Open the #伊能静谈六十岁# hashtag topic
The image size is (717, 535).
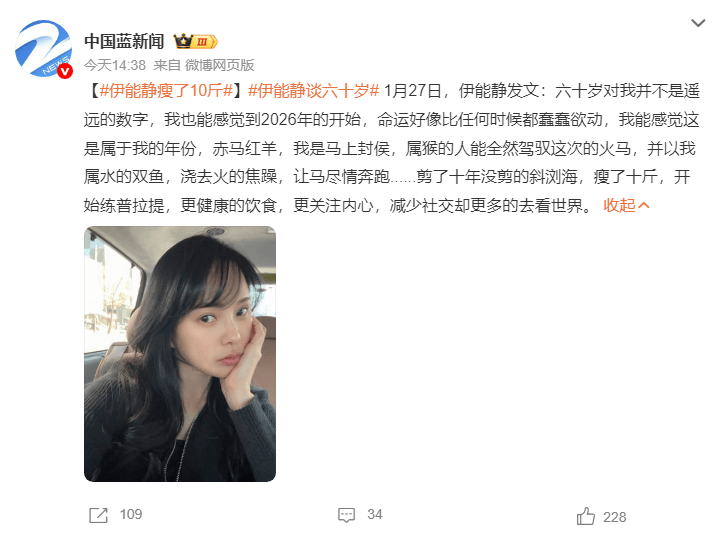314,91
